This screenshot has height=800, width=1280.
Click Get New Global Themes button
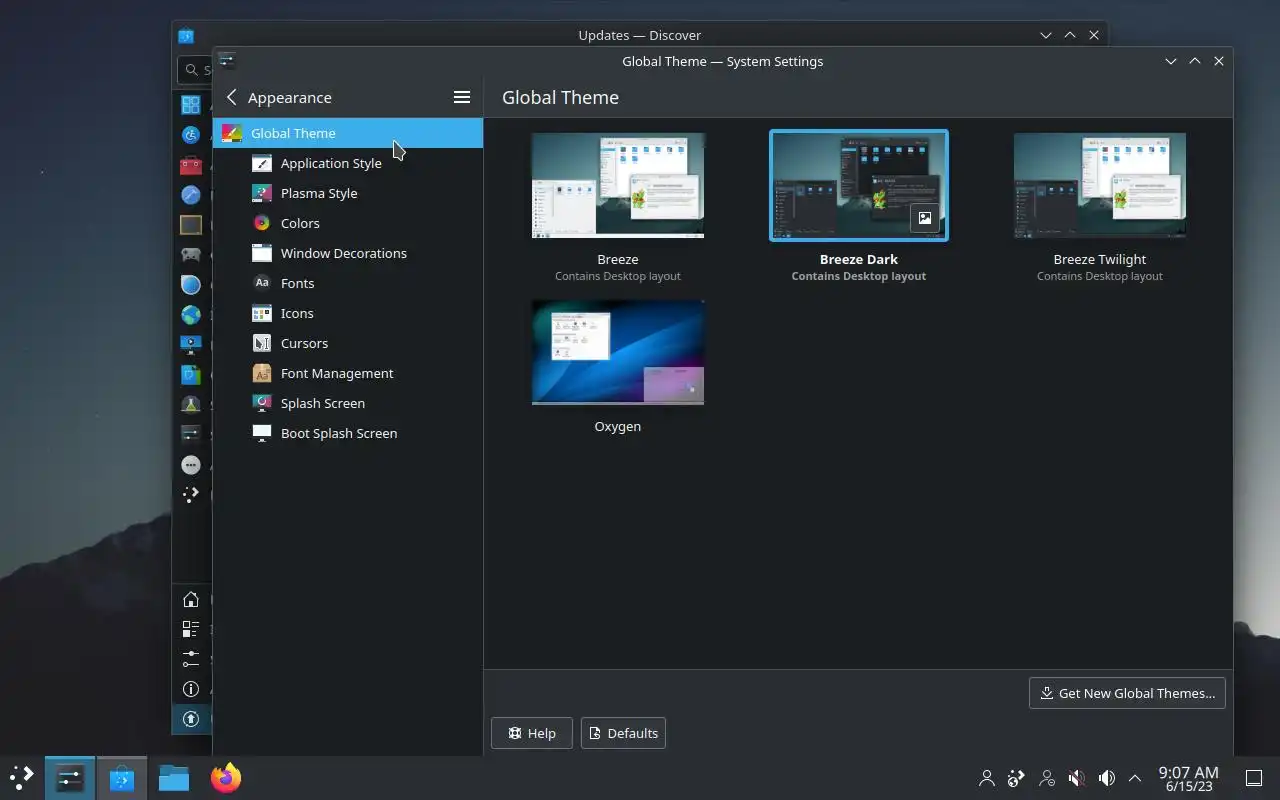click(x=1127, y=693)
